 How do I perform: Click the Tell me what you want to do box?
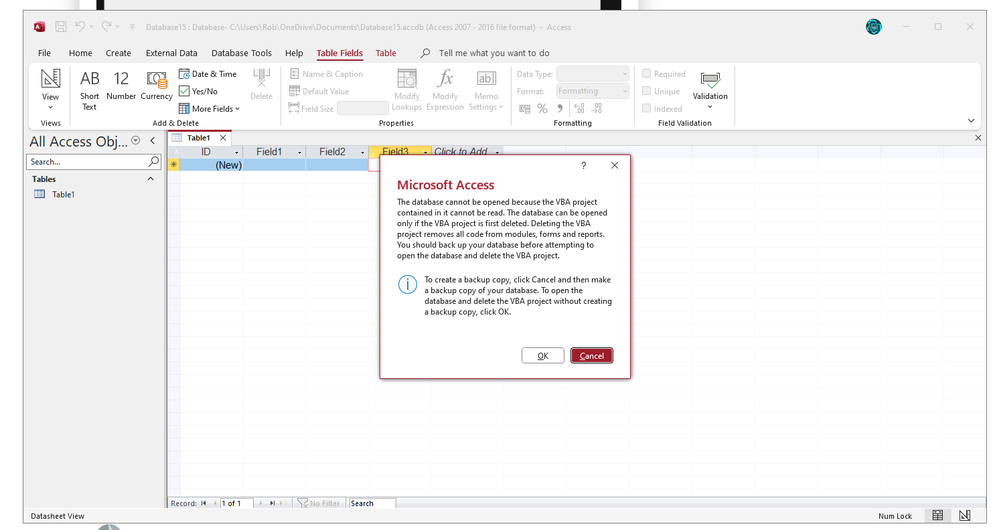pyautogui.click(x=494, y=53)
